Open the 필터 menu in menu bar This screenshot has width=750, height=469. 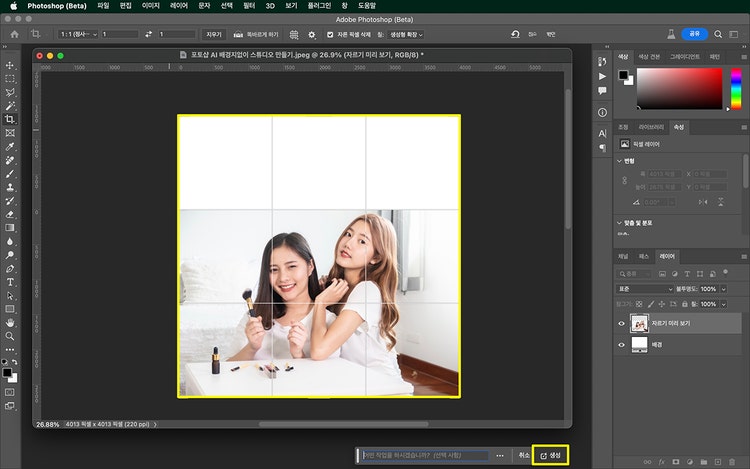(252, 6)
